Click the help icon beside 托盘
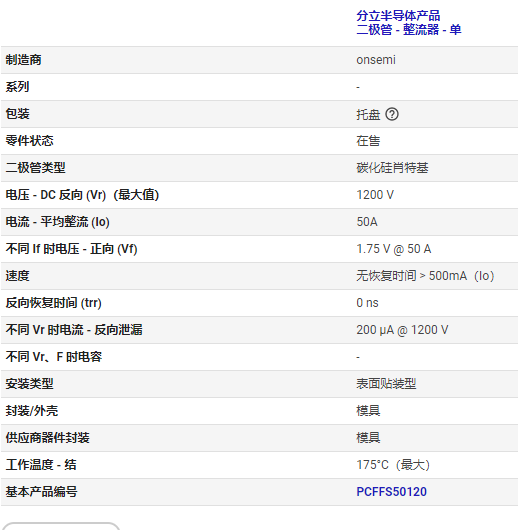The height and width of the screenshot is (530, 518). (392, 114)
